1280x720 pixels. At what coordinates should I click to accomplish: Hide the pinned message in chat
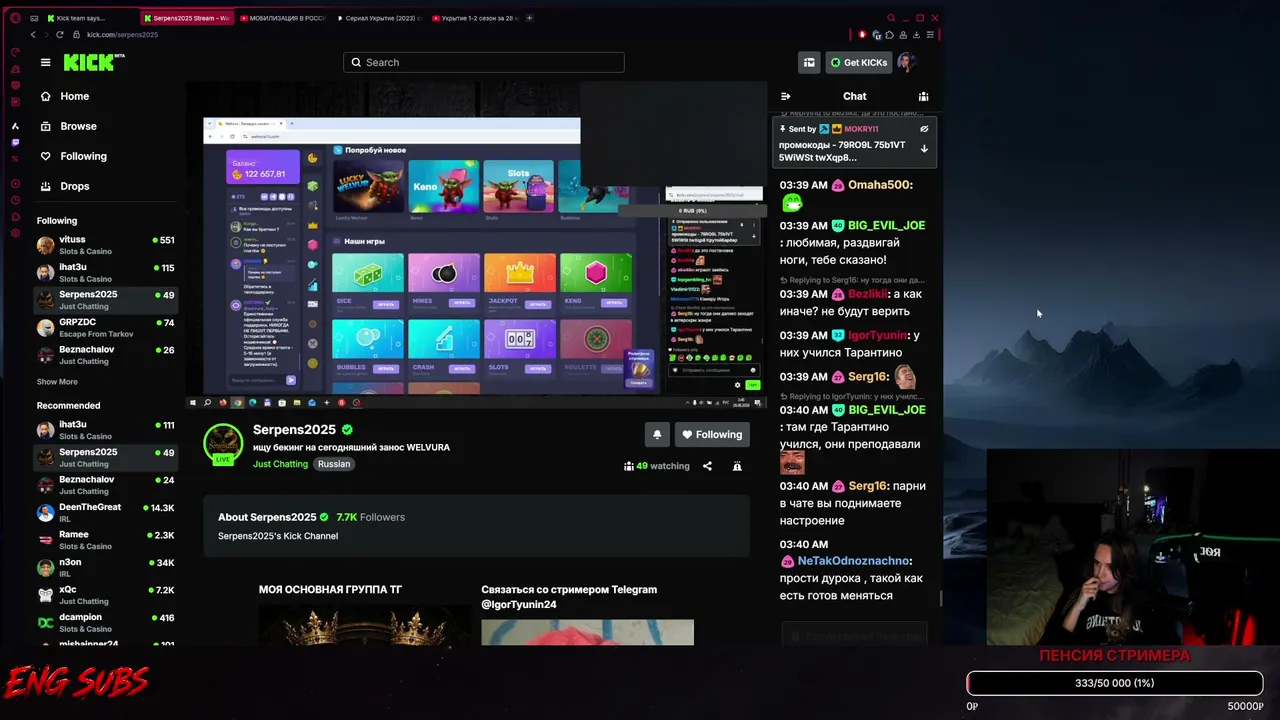tap(924, 129)
